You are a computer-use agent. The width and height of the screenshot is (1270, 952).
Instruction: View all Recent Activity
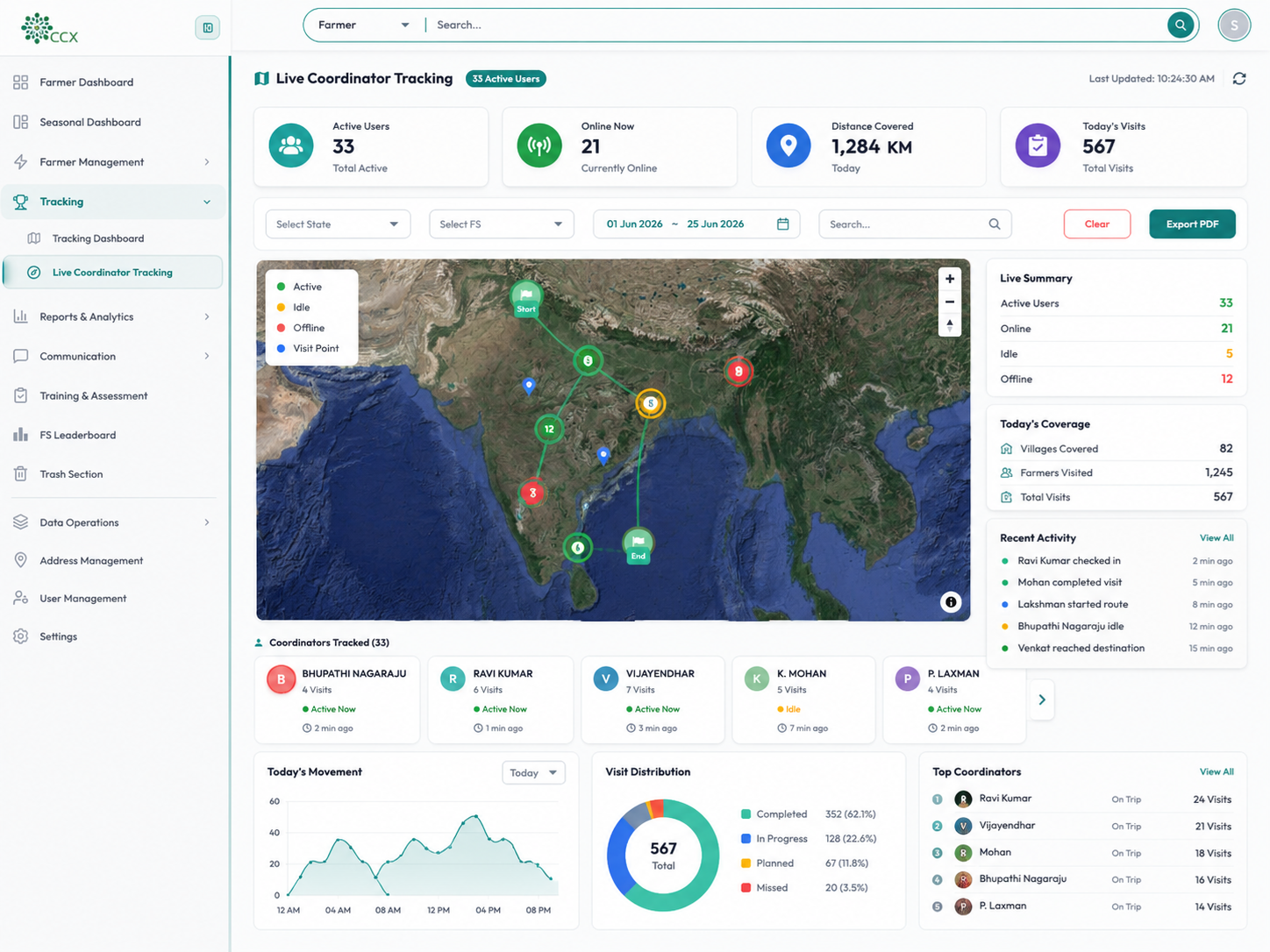[x=1216, y=538]
